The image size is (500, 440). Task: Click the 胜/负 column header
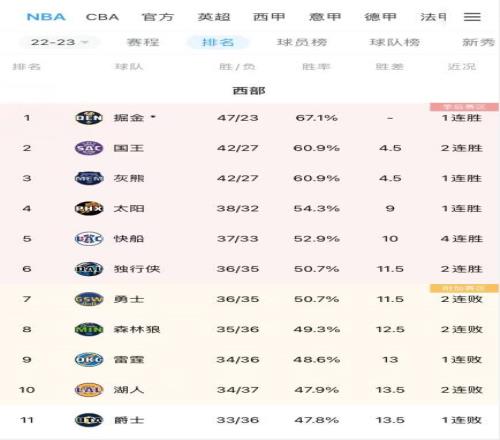(x=237, y=67)
